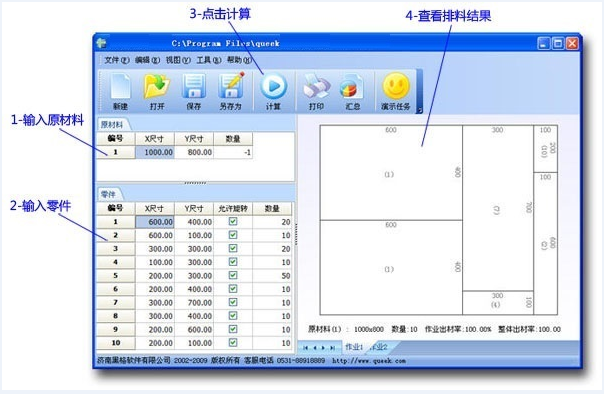Toggle 允许旋转 checkbox for part row 2
Image resolution: width=604 pixels, height=394 pixels.
[233, 235]
